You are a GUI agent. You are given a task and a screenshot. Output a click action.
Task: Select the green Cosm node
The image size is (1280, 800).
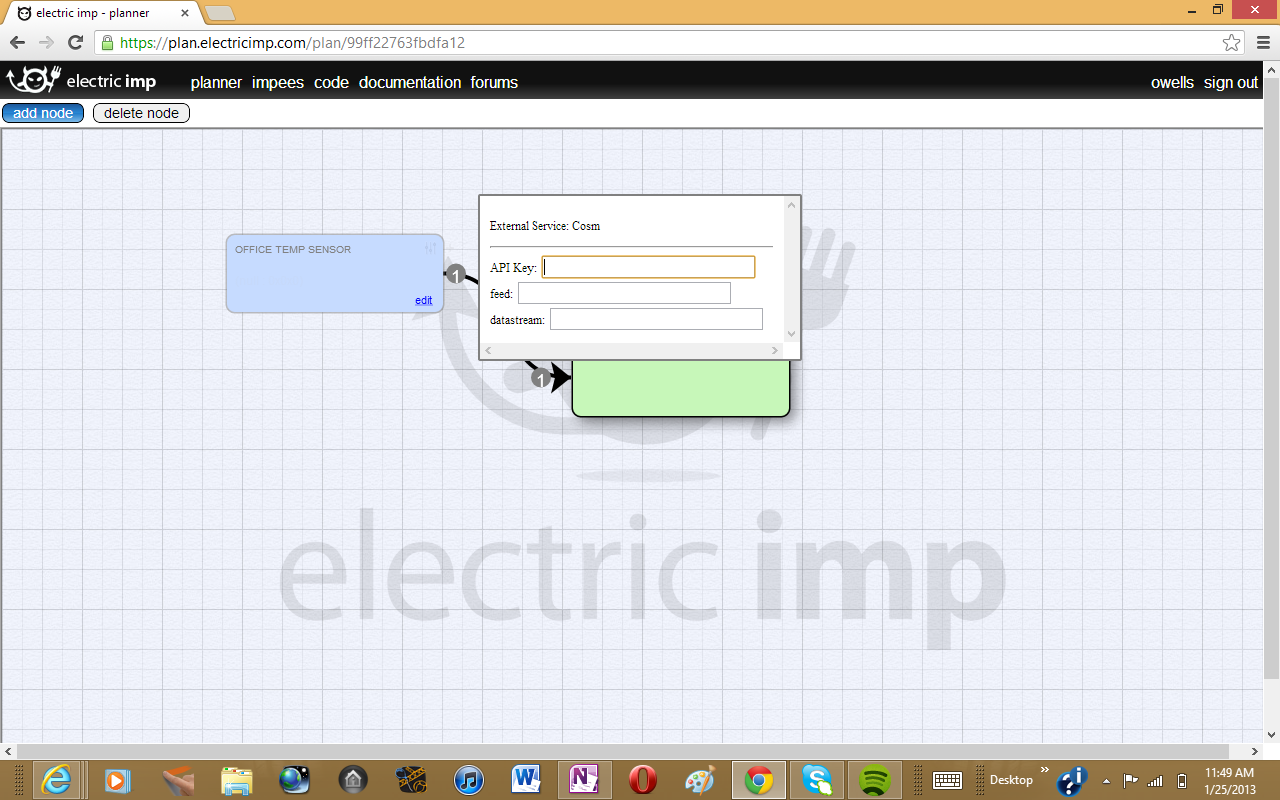pyautogui.click(x=681, y=388)
